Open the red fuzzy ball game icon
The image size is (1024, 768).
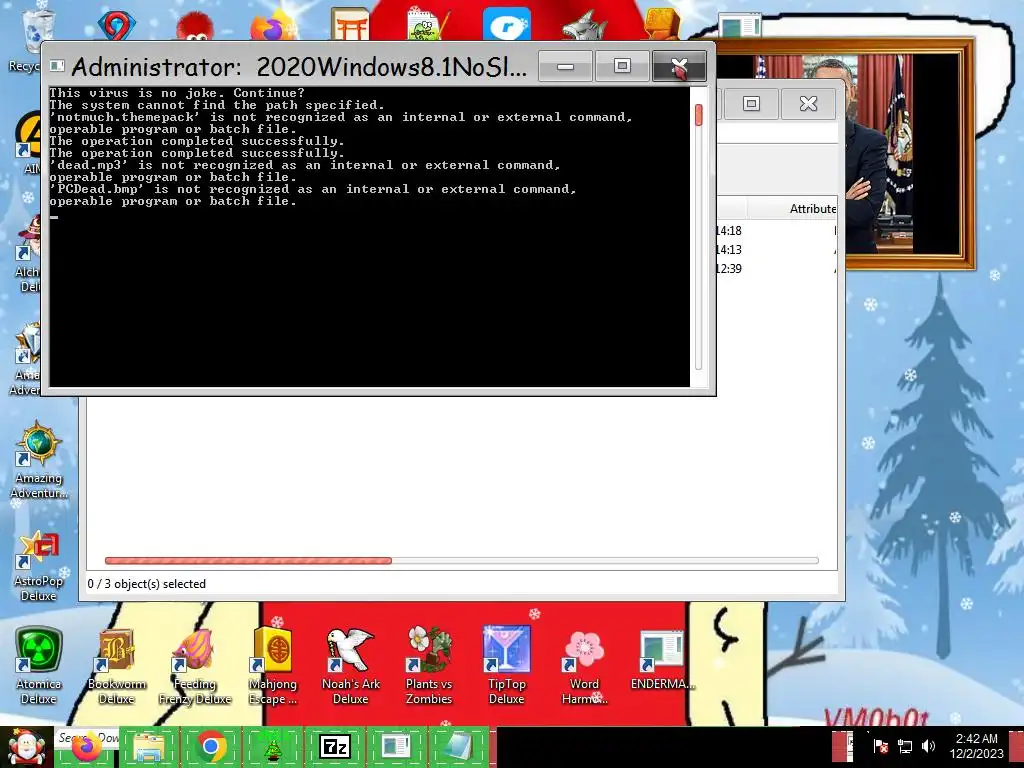[x=195, y=25]
